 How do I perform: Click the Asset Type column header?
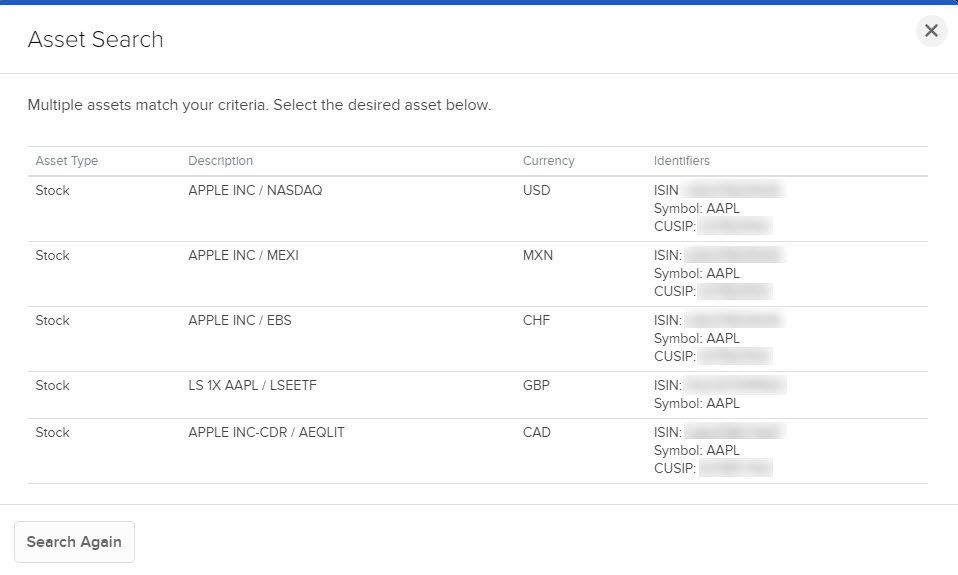pos(67,161)
